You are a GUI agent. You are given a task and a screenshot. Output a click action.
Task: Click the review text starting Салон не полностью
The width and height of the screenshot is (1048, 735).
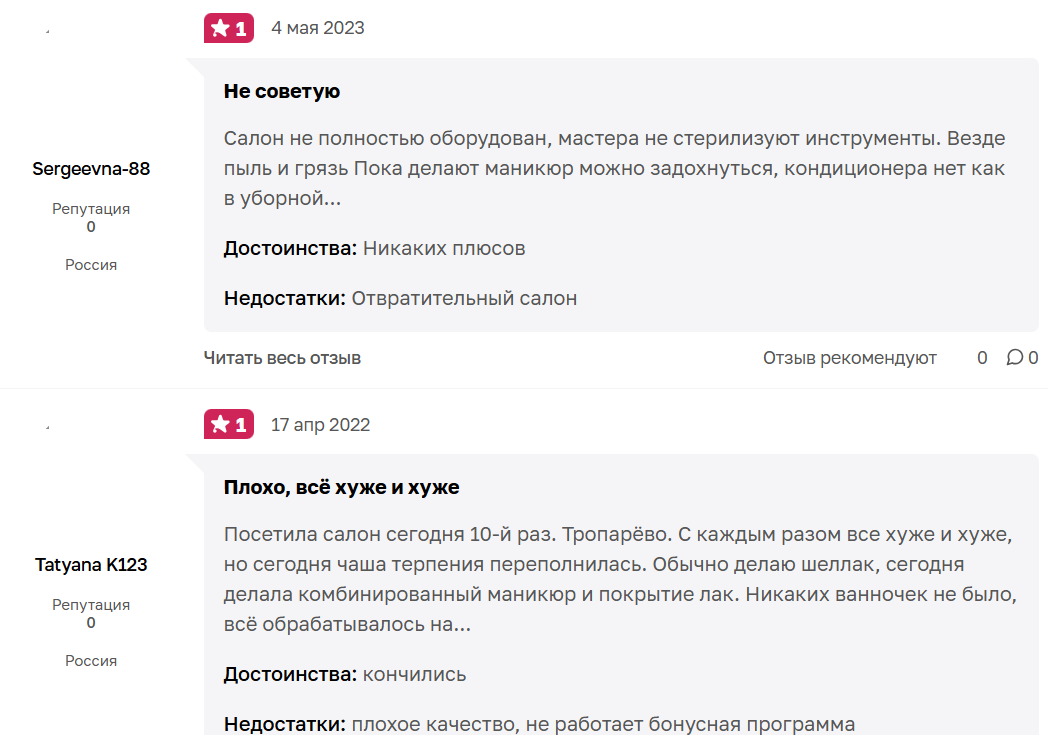point(615,168)
